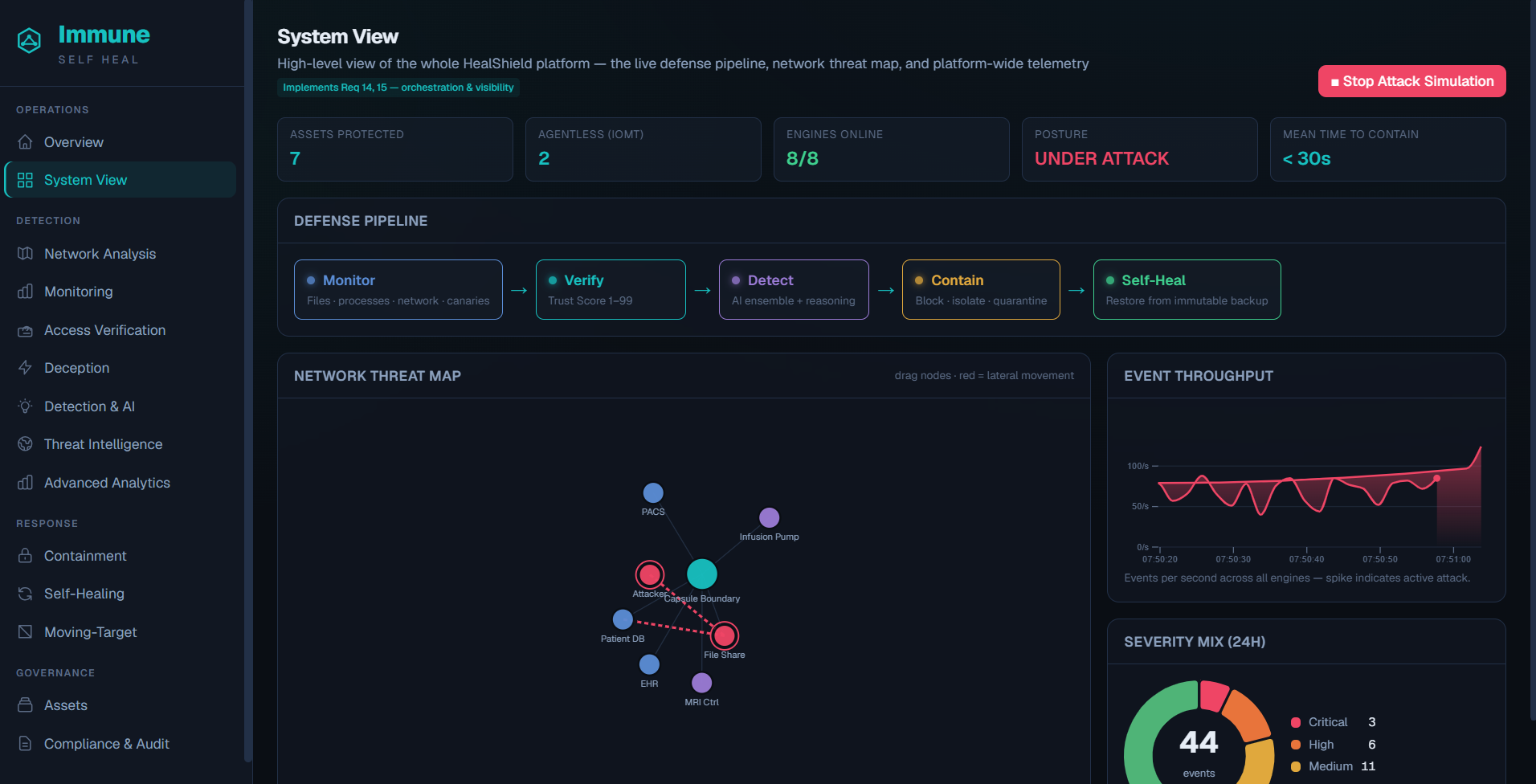Click the Detection & AI lightbulb icon
This screenshot has width=1536, height=784.
25,406
